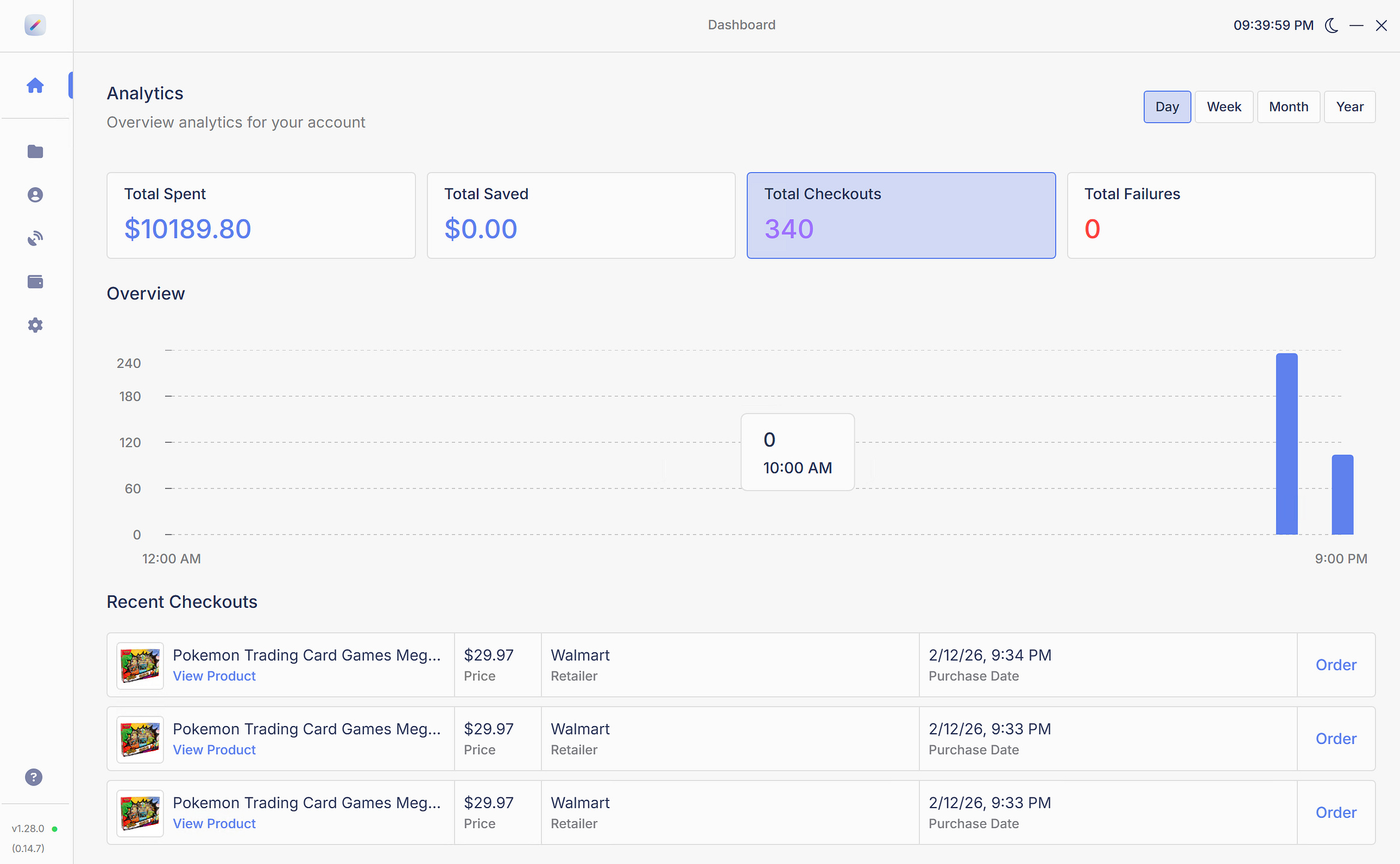Open the user profile icon in sidebar
The image size is (1400, 864).
[x=35, y=195]
